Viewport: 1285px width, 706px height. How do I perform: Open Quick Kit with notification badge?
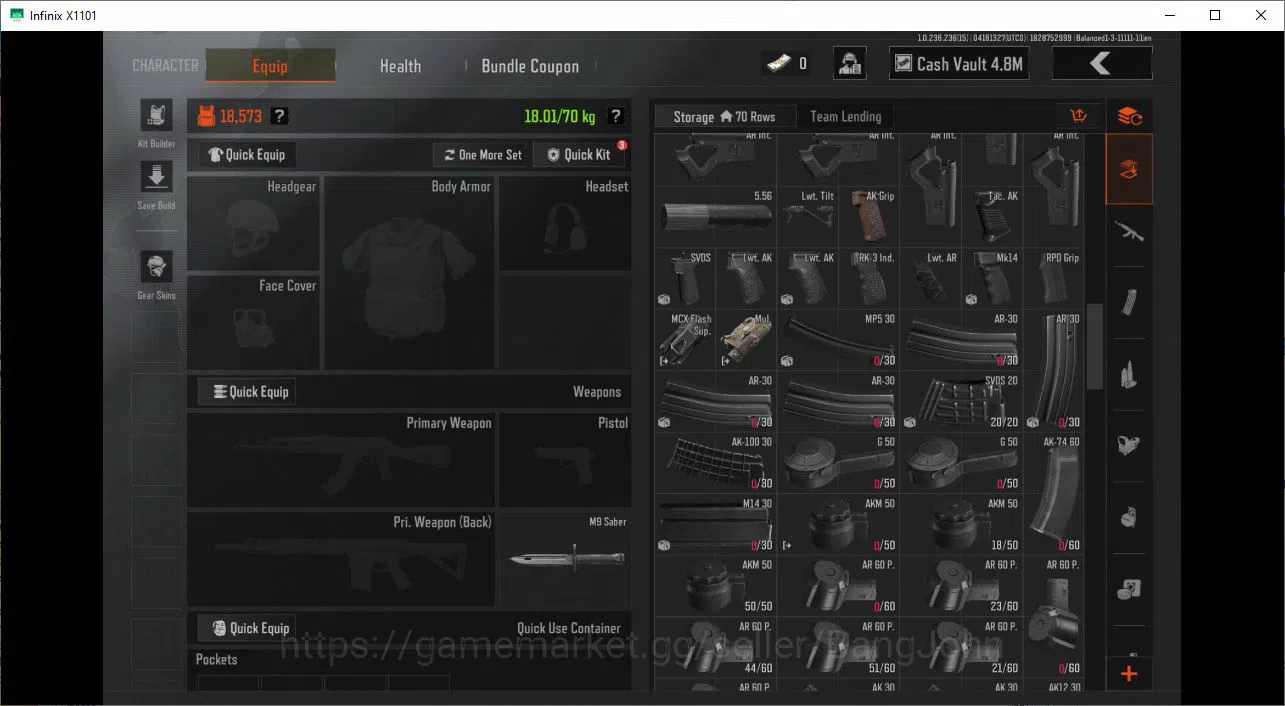click(x=579, y=154)
